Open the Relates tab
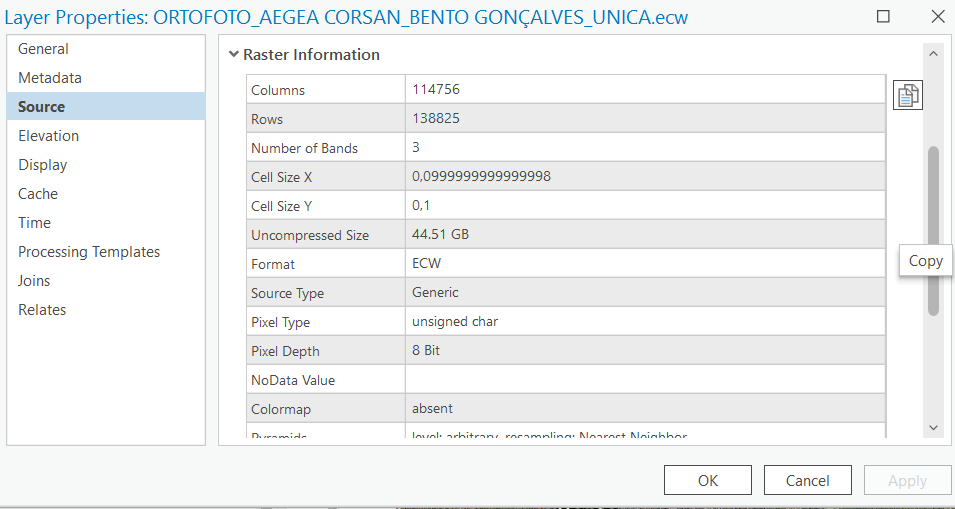This screenshot has height=509, width=955. [x=42, y=310]
